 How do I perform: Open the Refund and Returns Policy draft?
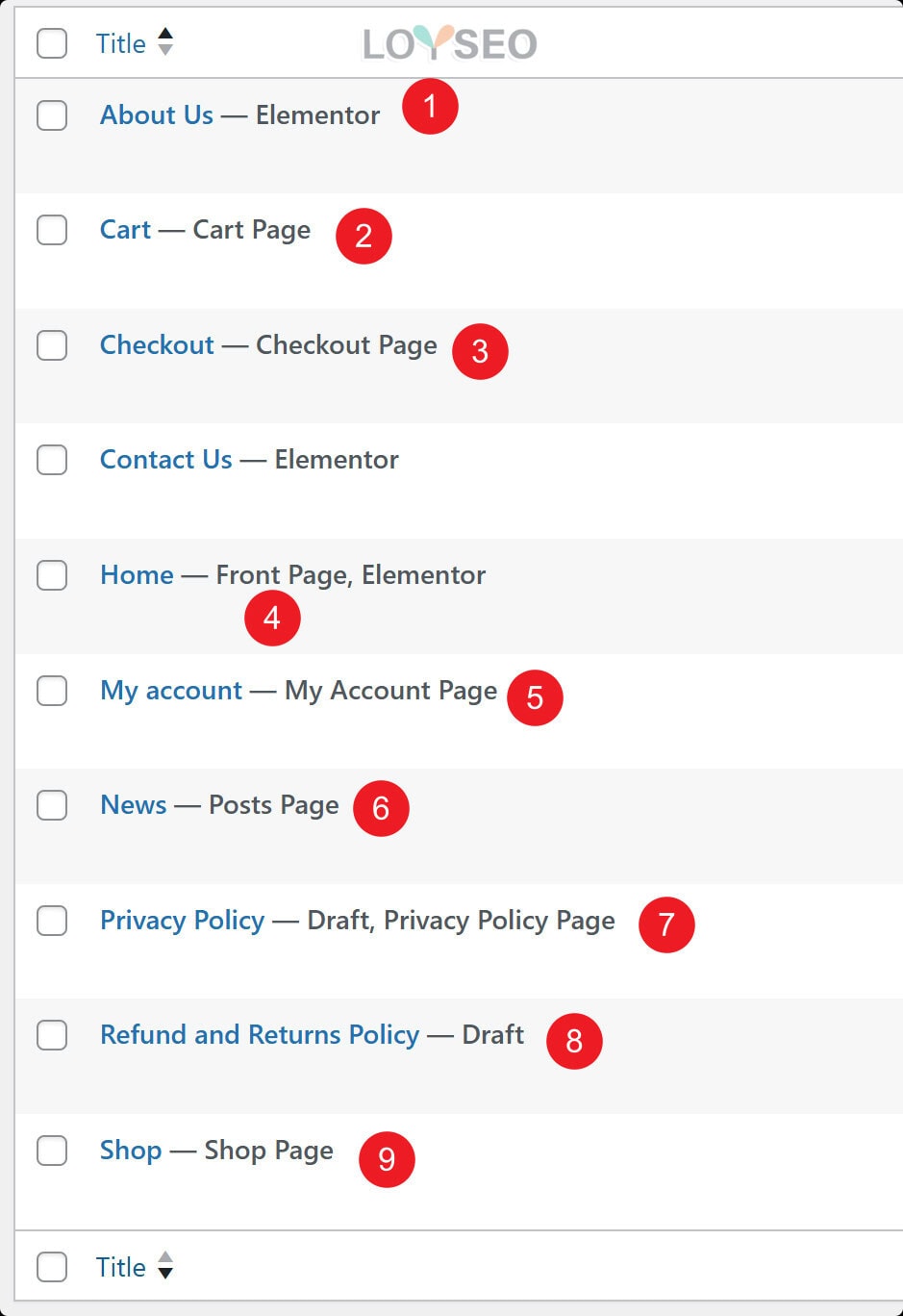(x=260, y=1035)
